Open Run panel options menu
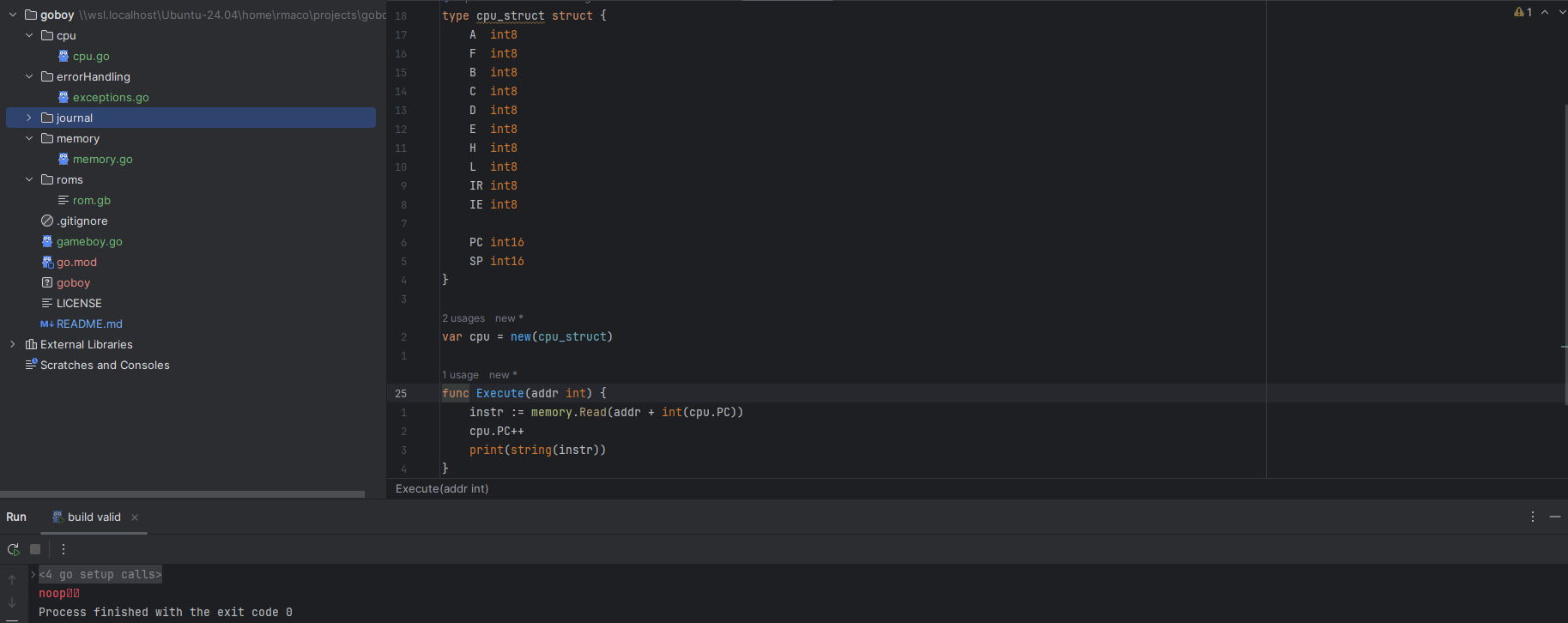The height and width of the screenshot is (623, 1568). click(x=1533, y=517)
